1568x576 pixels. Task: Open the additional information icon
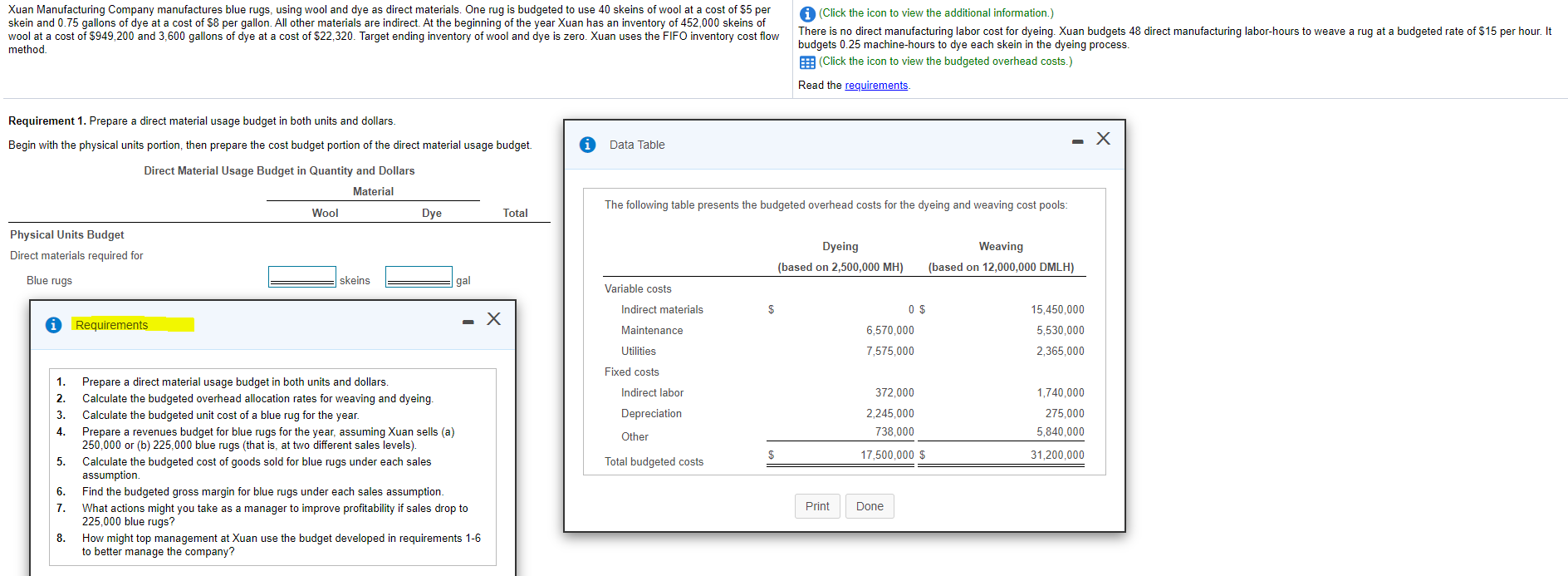pyautogui.click(x=806, y=14)
